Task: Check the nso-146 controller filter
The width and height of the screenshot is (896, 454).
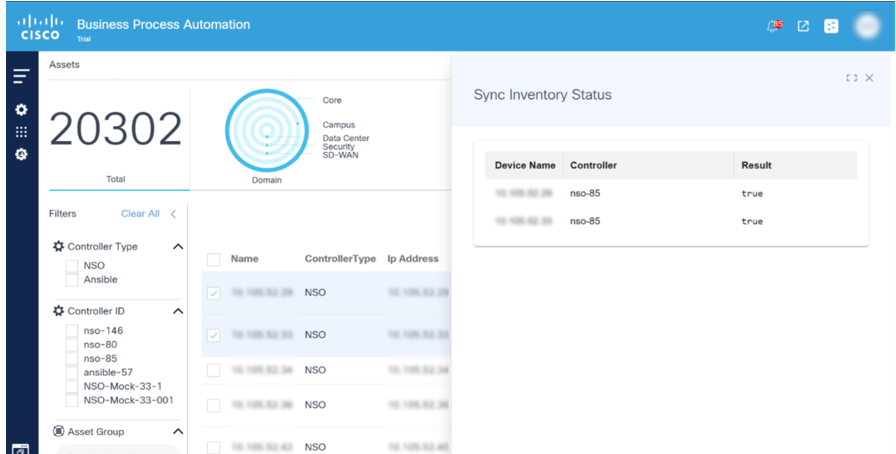Action: click(71, 330)
